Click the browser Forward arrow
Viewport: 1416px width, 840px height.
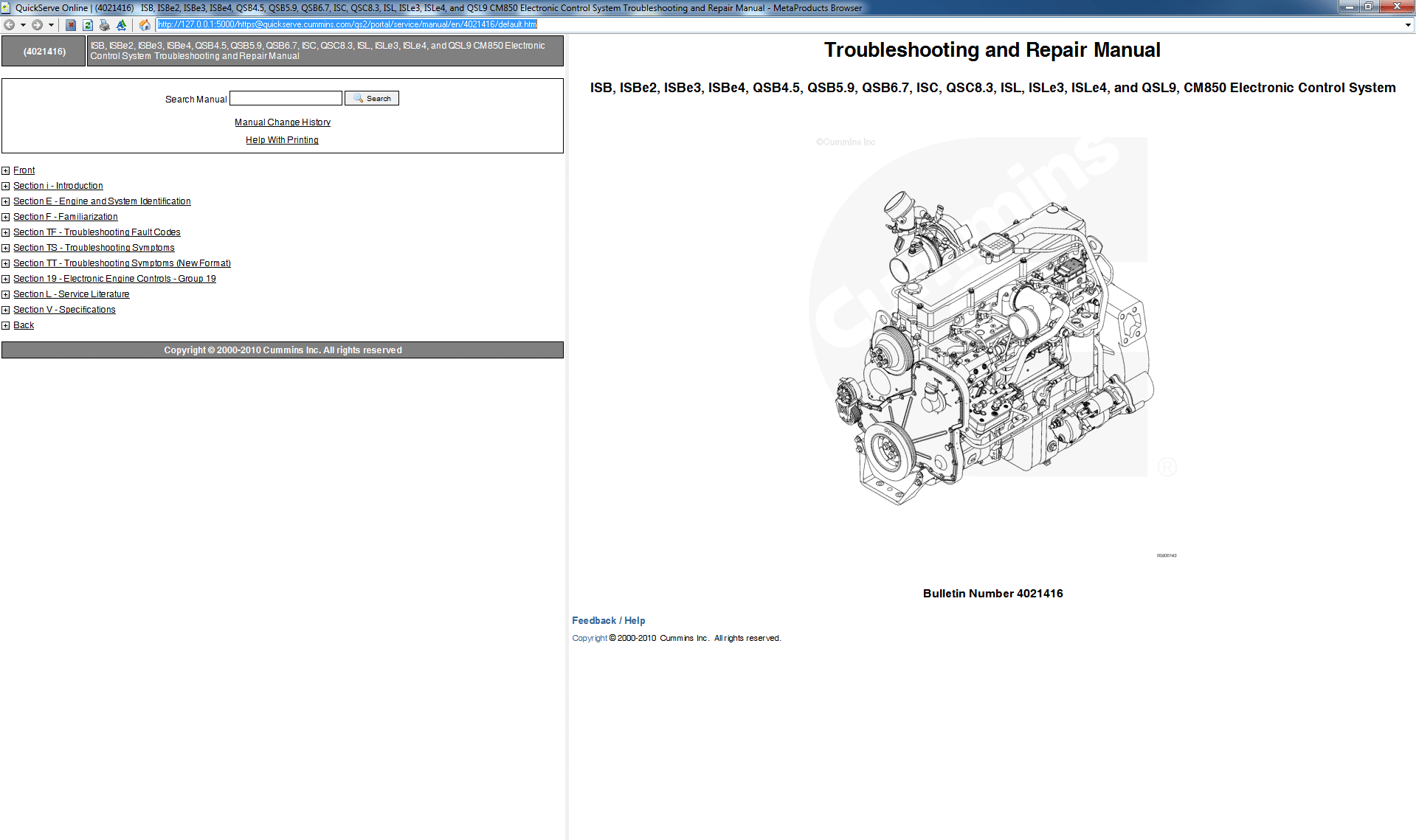37,24
